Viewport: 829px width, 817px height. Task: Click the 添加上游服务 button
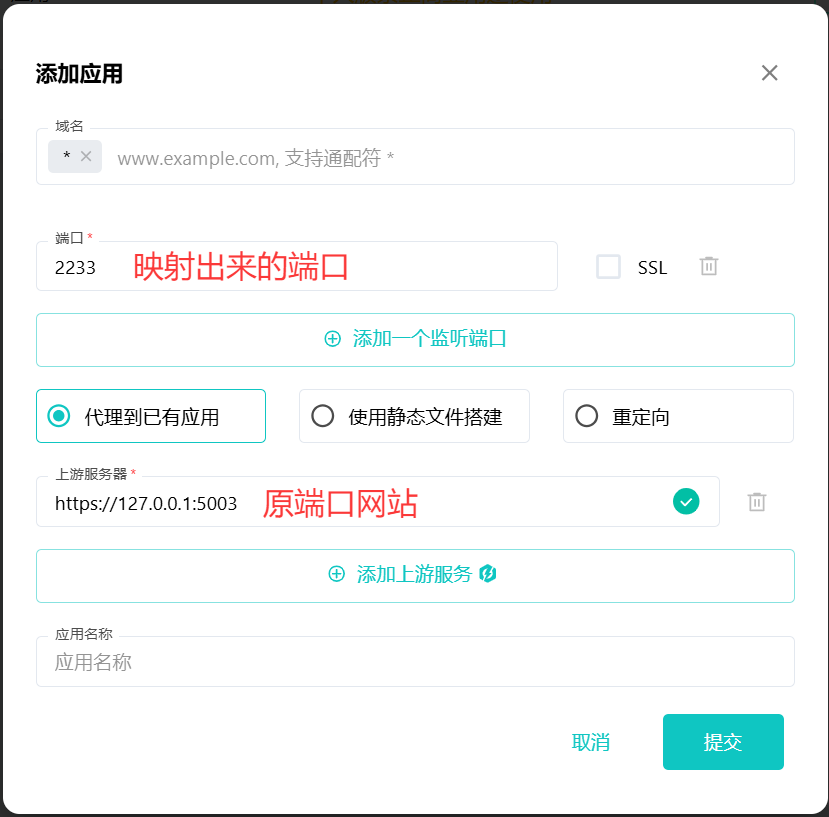coord(415,575)
